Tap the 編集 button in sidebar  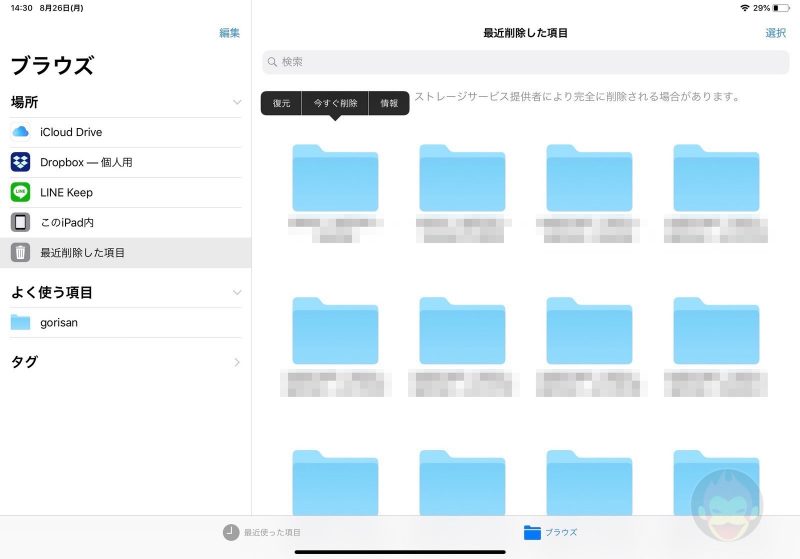230,33
